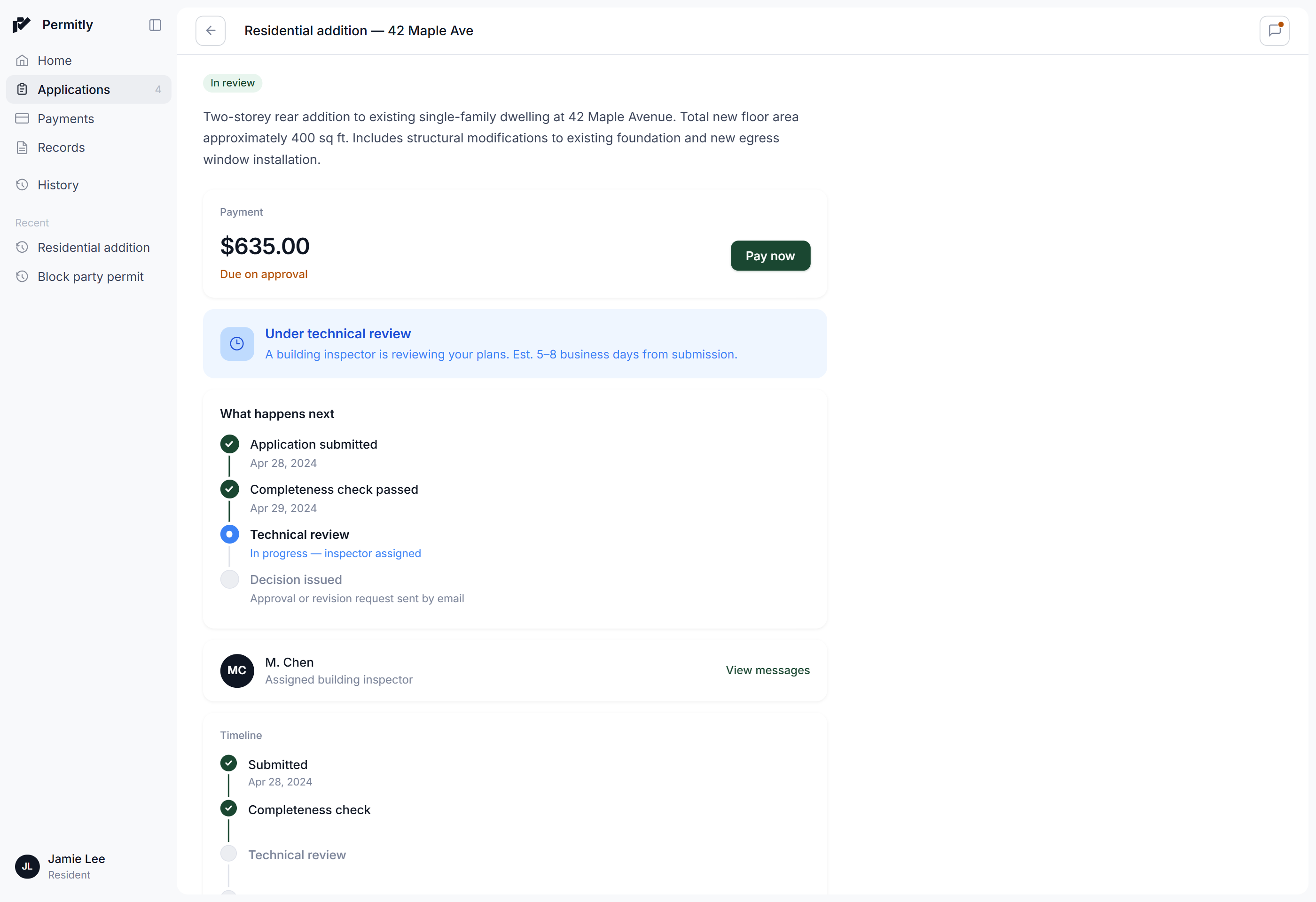Click the History clock icon

(22, 185)
